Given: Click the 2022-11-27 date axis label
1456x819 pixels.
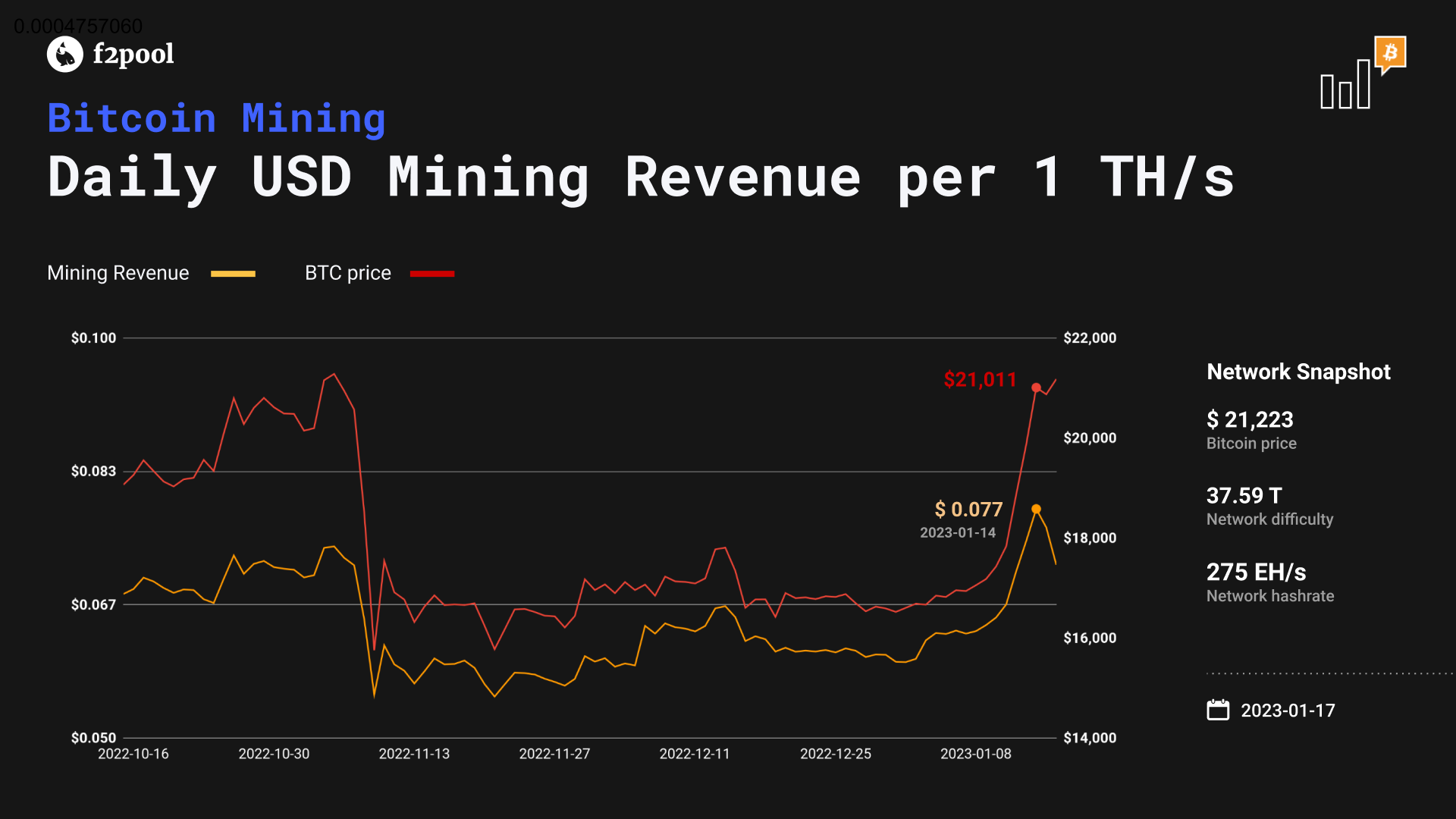Looking at the screenshot, I should pyautogui.click(x=554, y=754).
